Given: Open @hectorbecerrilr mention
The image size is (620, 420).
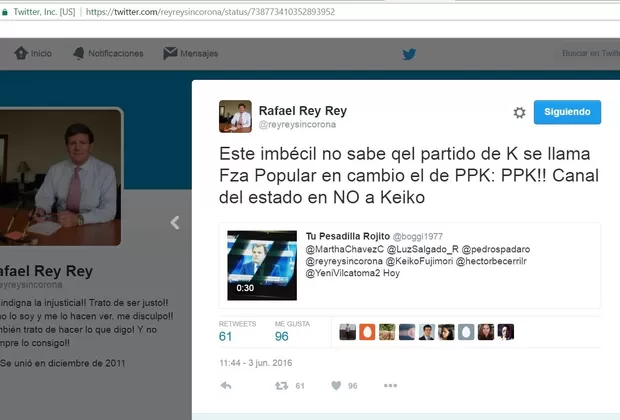Looking at the screenshot, I should point(491,261).
